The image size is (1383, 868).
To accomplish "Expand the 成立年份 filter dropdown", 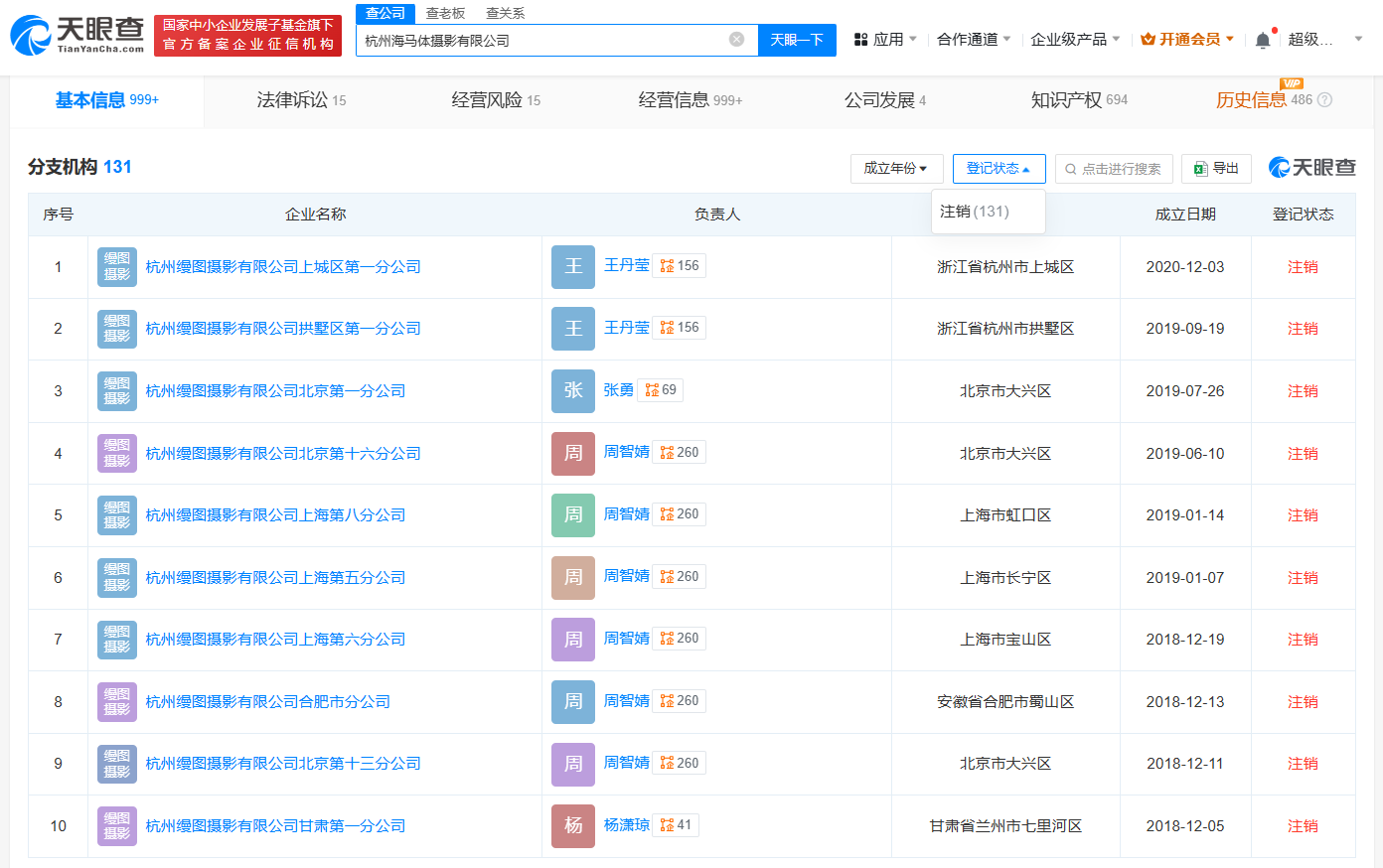I will tap(896, 169).
